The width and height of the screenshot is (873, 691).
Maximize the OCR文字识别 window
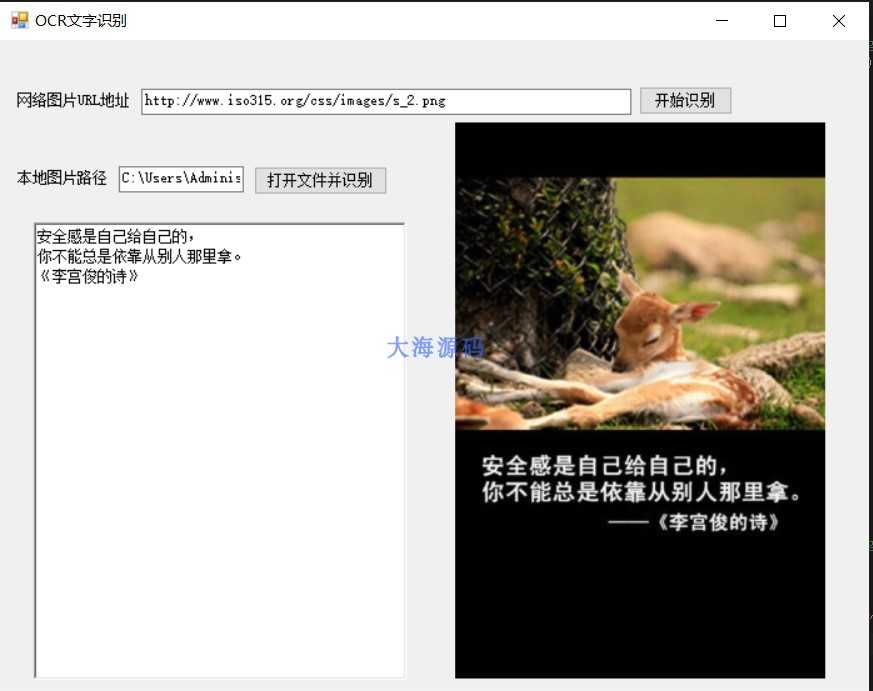pyautogui.click(x=780, y=21)
